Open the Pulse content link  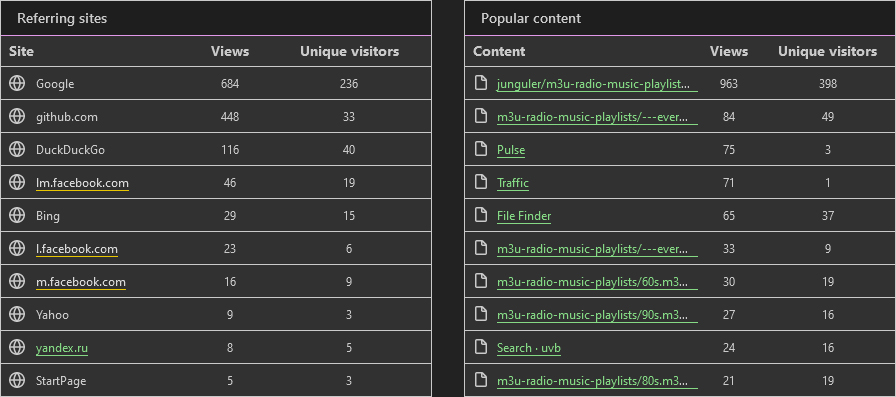[511, 150]
